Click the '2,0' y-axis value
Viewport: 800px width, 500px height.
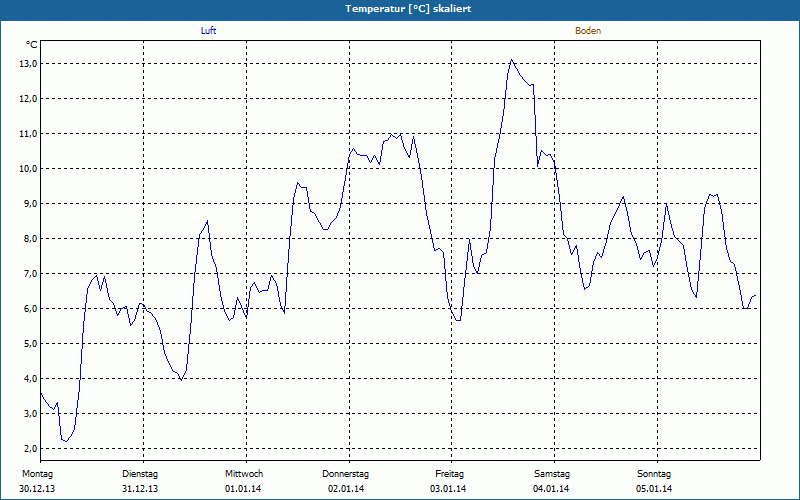click(30, 448)
